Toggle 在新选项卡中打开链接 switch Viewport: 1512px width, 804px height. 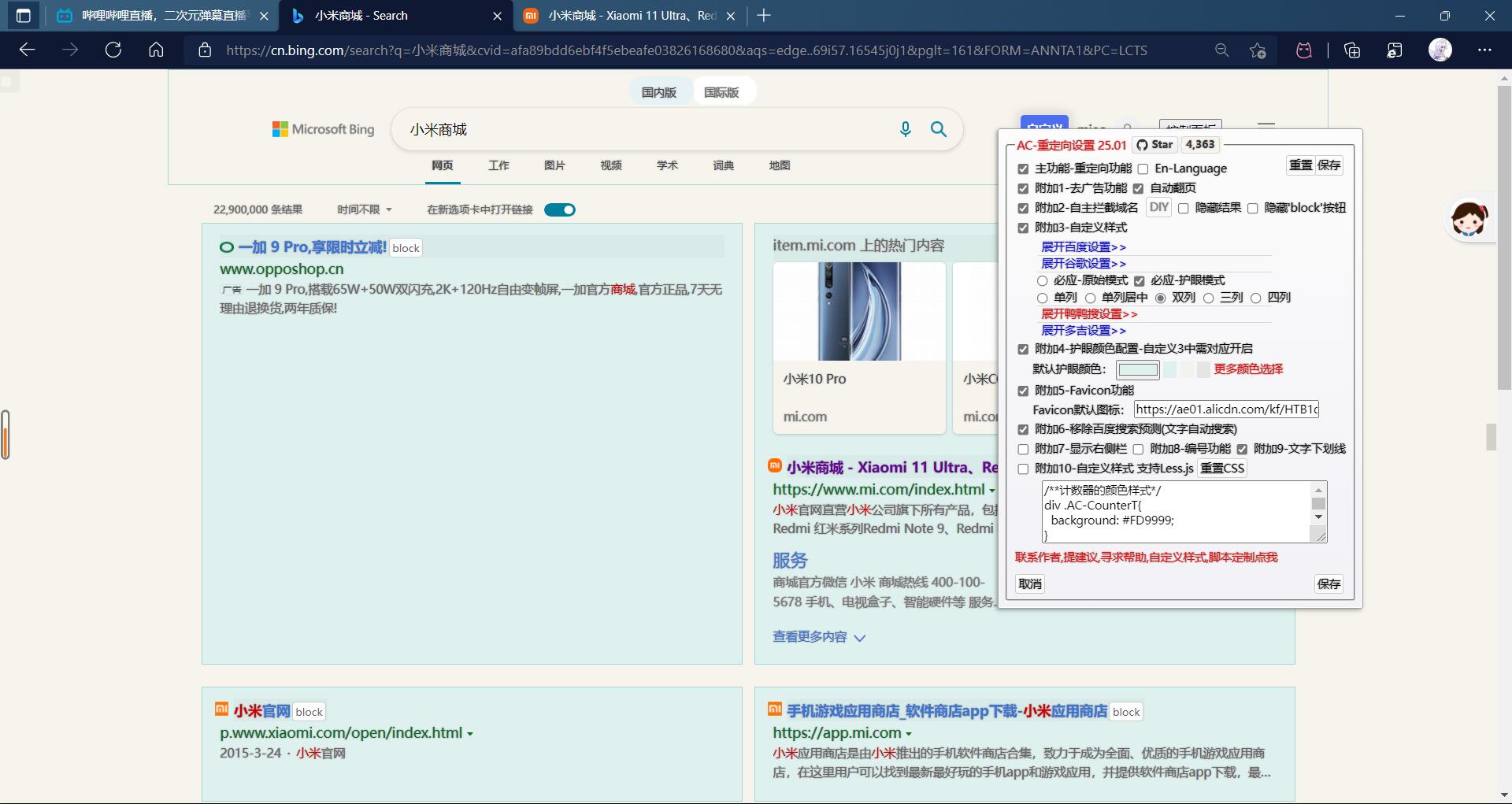pos(559,209)
